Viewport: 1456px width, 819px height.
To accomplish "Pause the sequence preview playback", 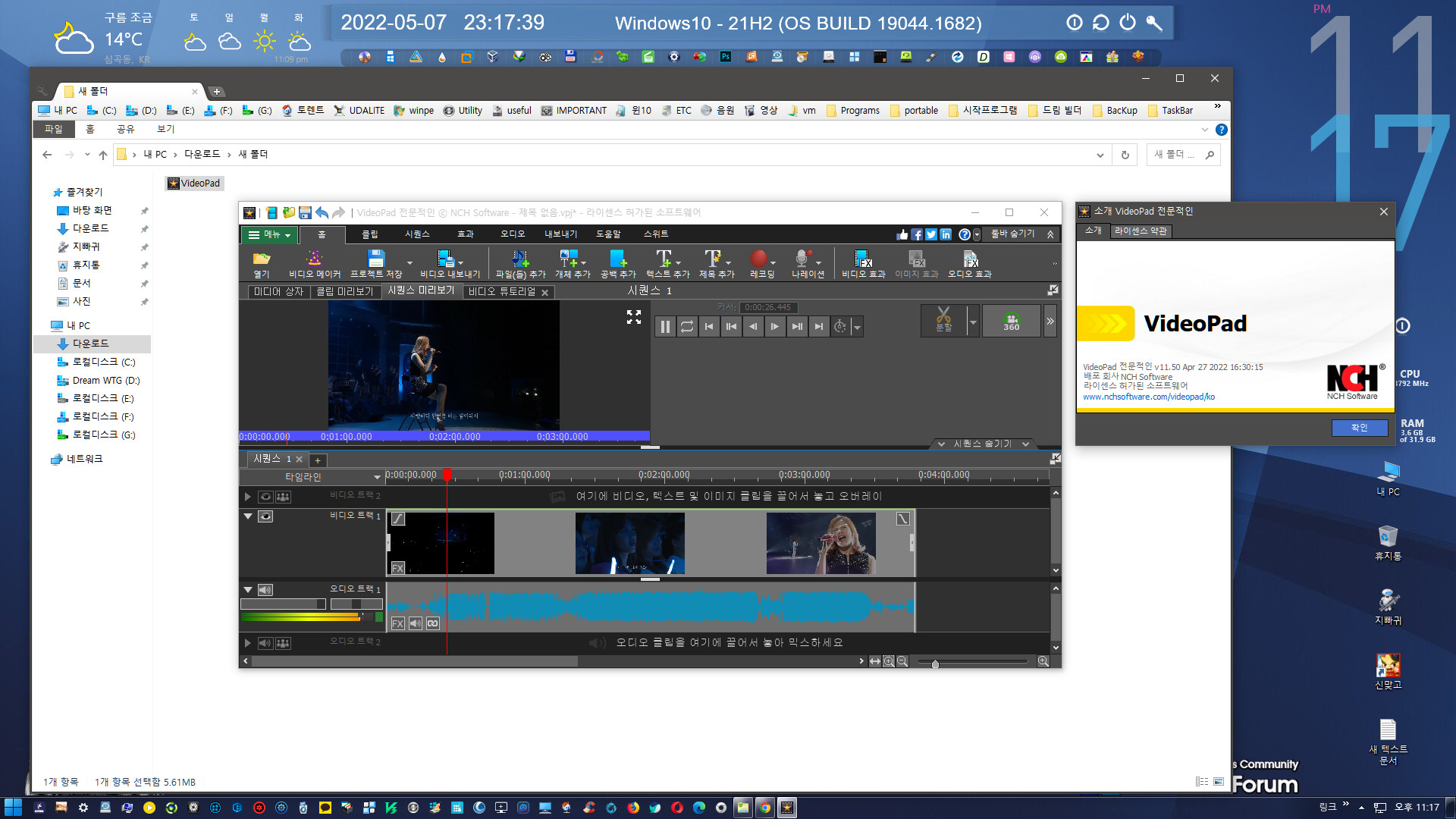I will click(665, 327).
